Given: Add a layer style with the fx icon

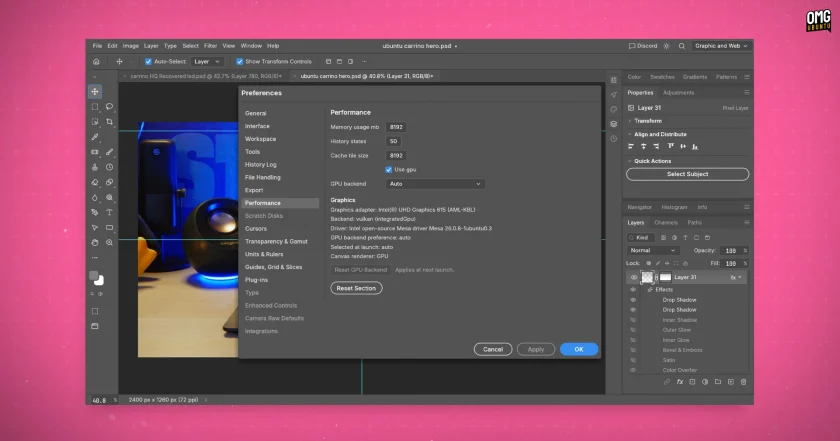Looking at the screenshot, I should [x=680, y=382].
